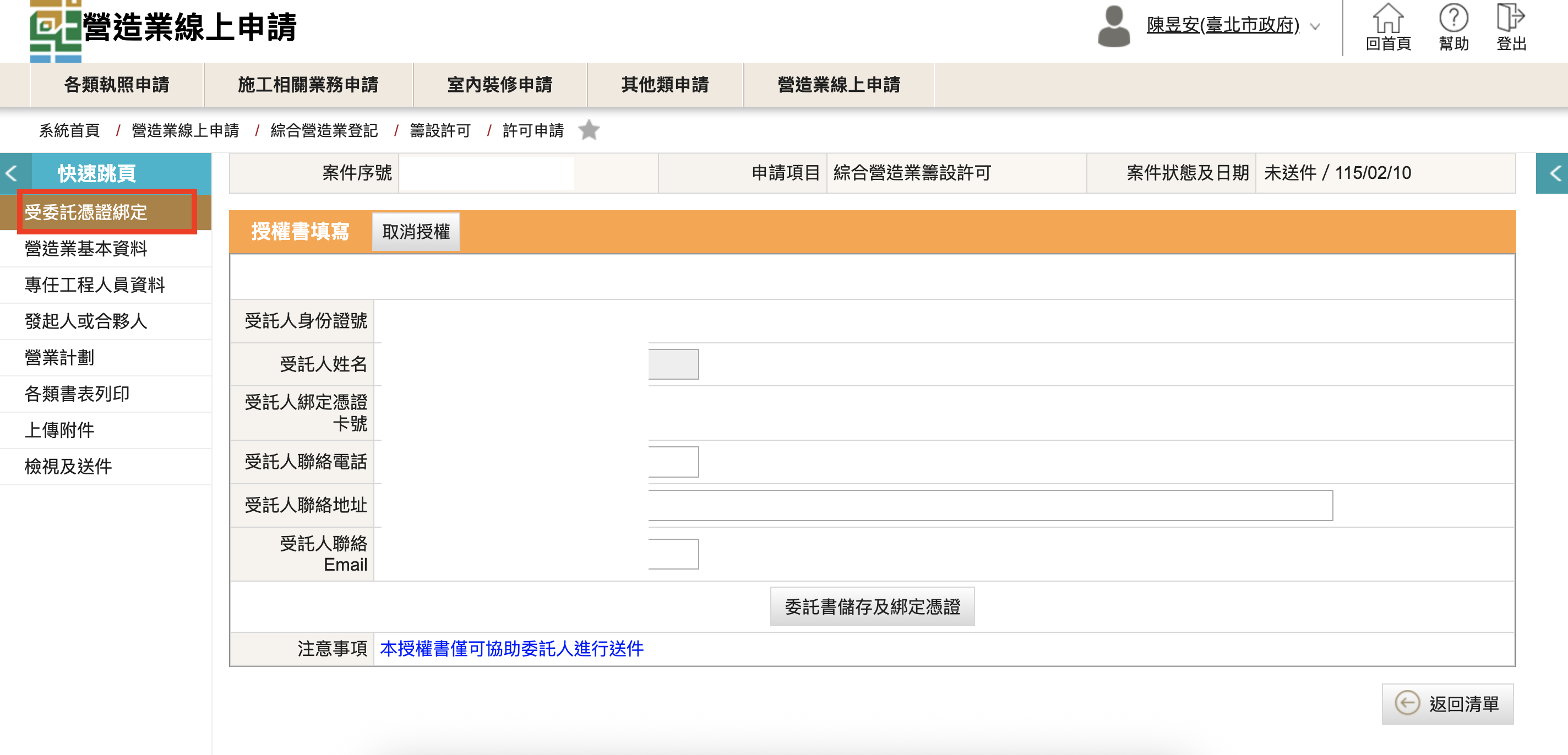Click the home icon labeled 回首頁
The width and height of the screenshot is (1568, 755).
point(1387,19)
